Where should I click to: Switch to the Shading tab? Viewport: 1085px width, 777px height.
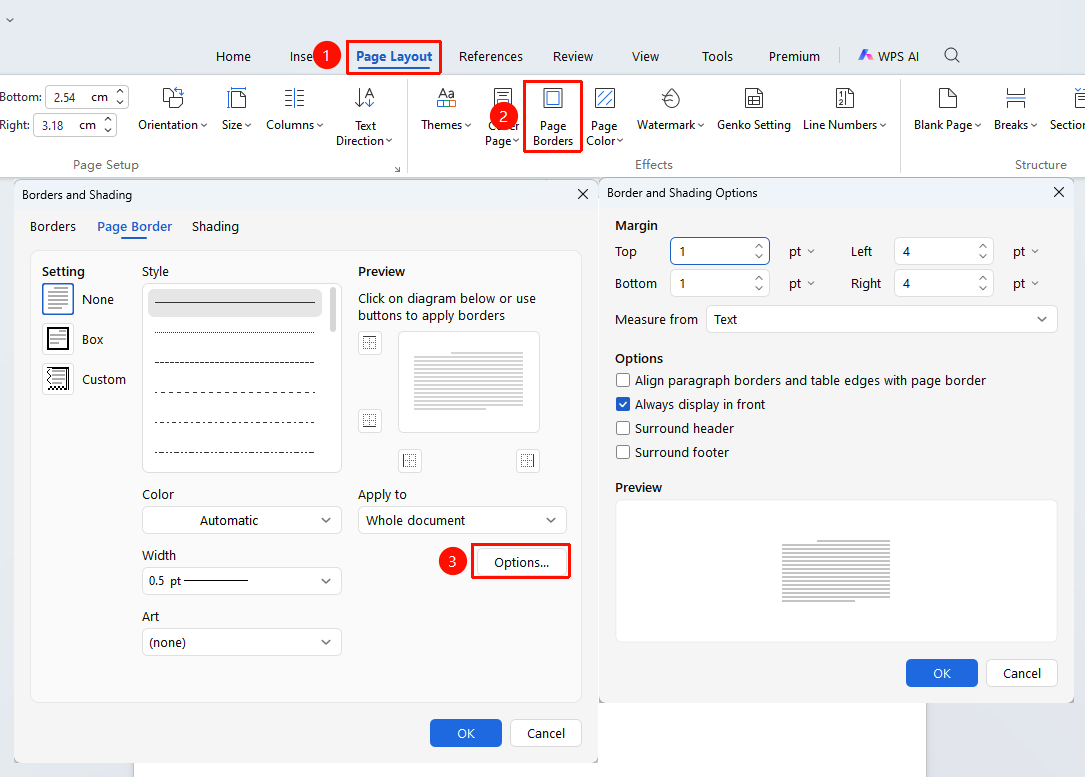click(215, 226)
